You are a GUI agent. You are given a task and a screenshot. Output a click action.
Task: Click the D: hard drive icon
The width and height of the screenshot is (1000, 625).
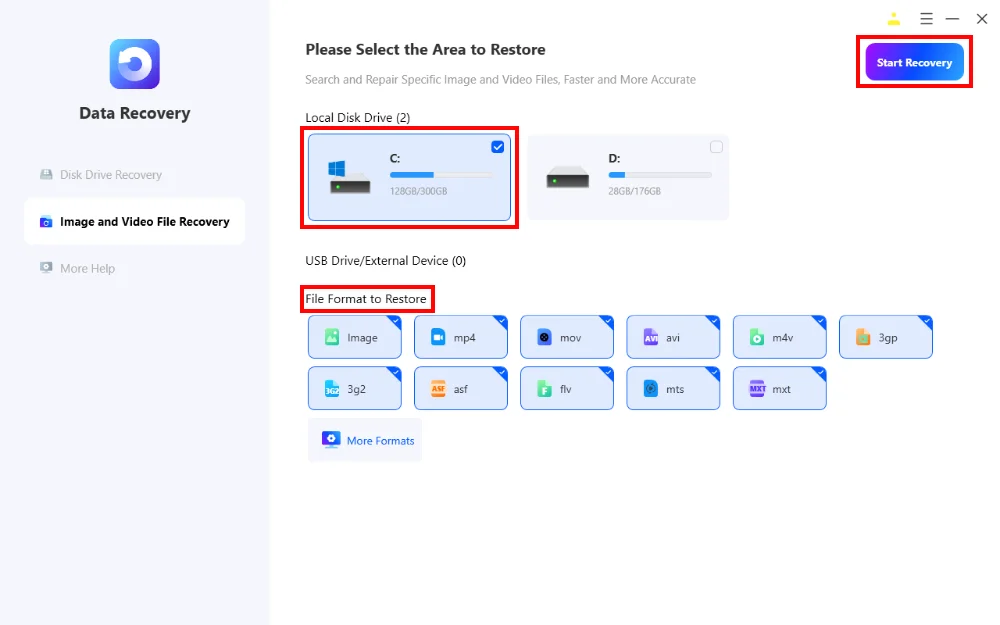pos(567,178)
